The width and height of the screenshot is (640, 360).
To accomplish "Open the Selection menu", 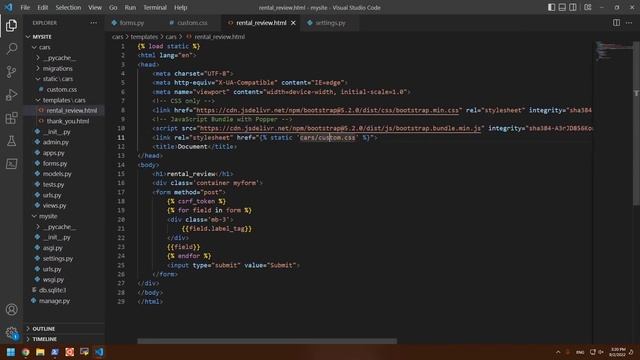I will (x=68, y=7).
